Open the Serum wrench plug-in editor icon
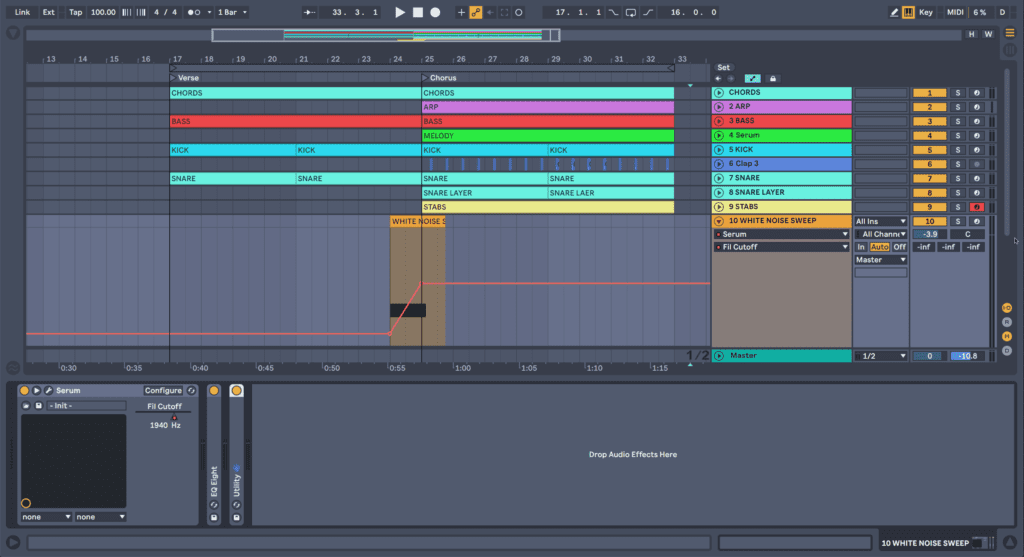This screenshot has height=557, width=1024. point(48,390)
